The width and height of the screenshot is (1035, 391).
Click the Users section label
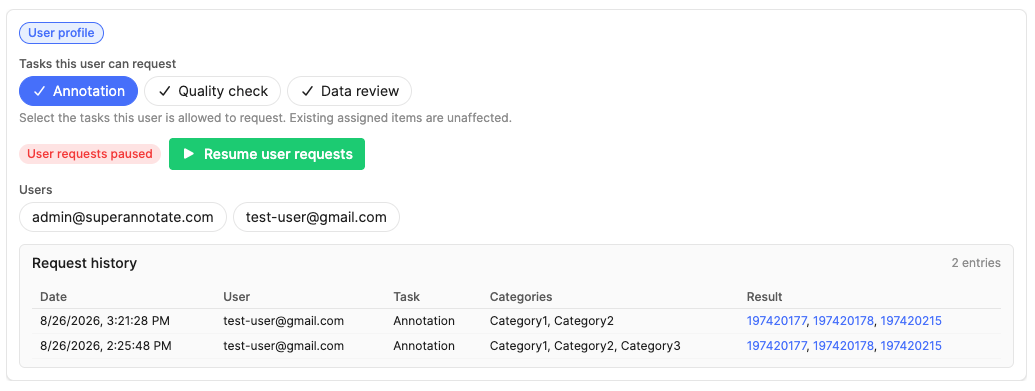(36, 190)
